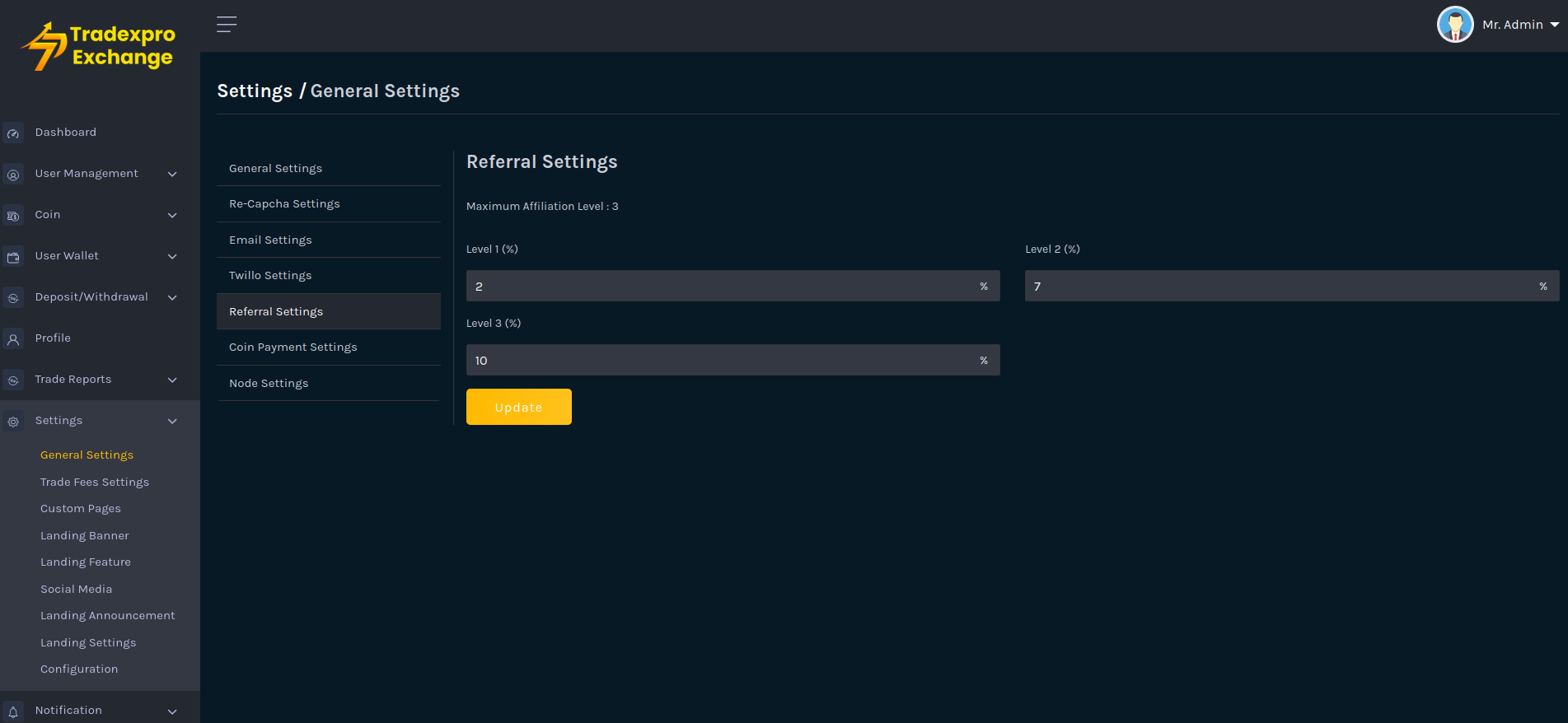
Task: Click the Dashboard speedometer icon
Action: [x=13, y=133]
